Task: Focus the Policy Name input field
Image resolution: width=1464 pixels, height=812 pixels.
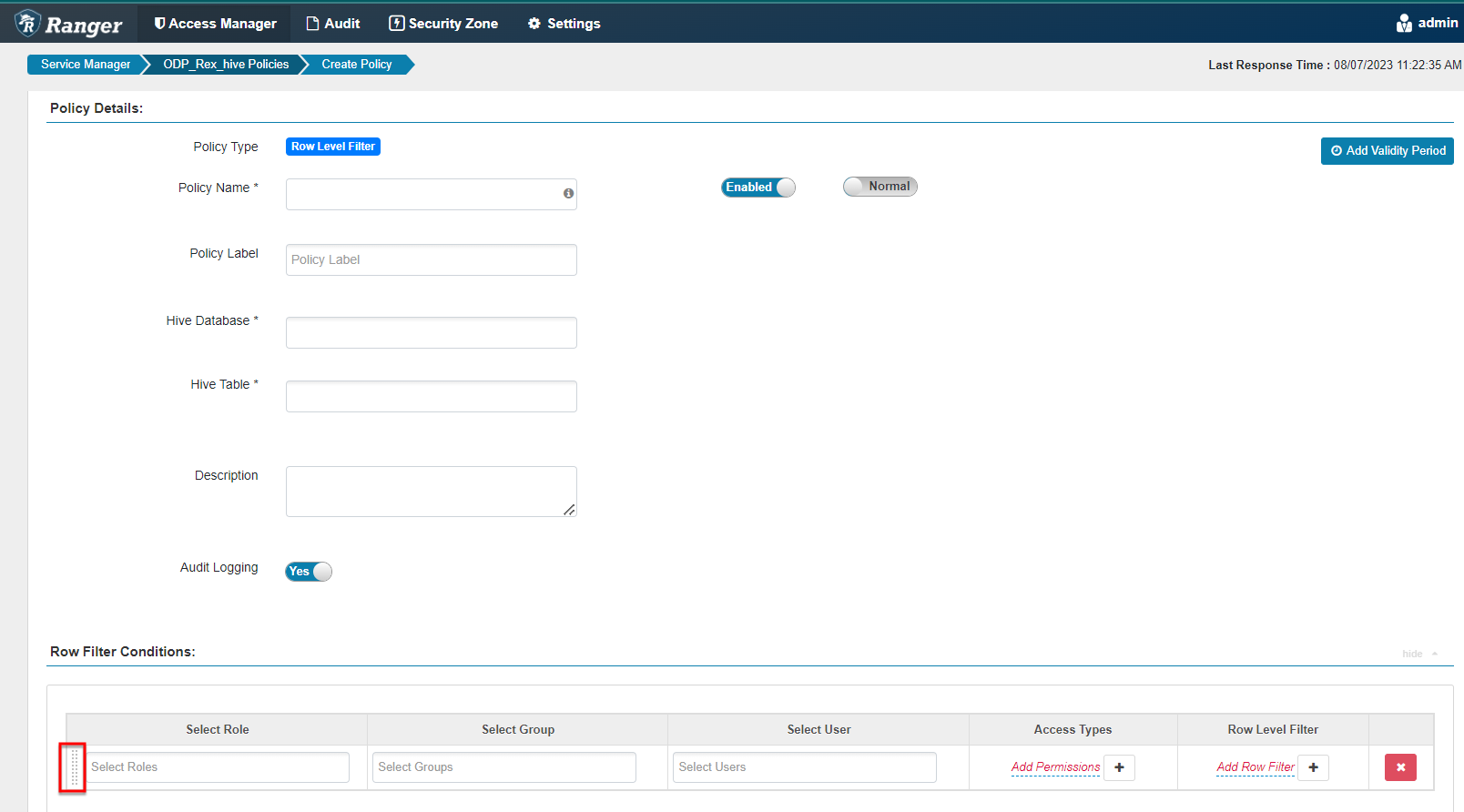Action: [x=432, y=194]
